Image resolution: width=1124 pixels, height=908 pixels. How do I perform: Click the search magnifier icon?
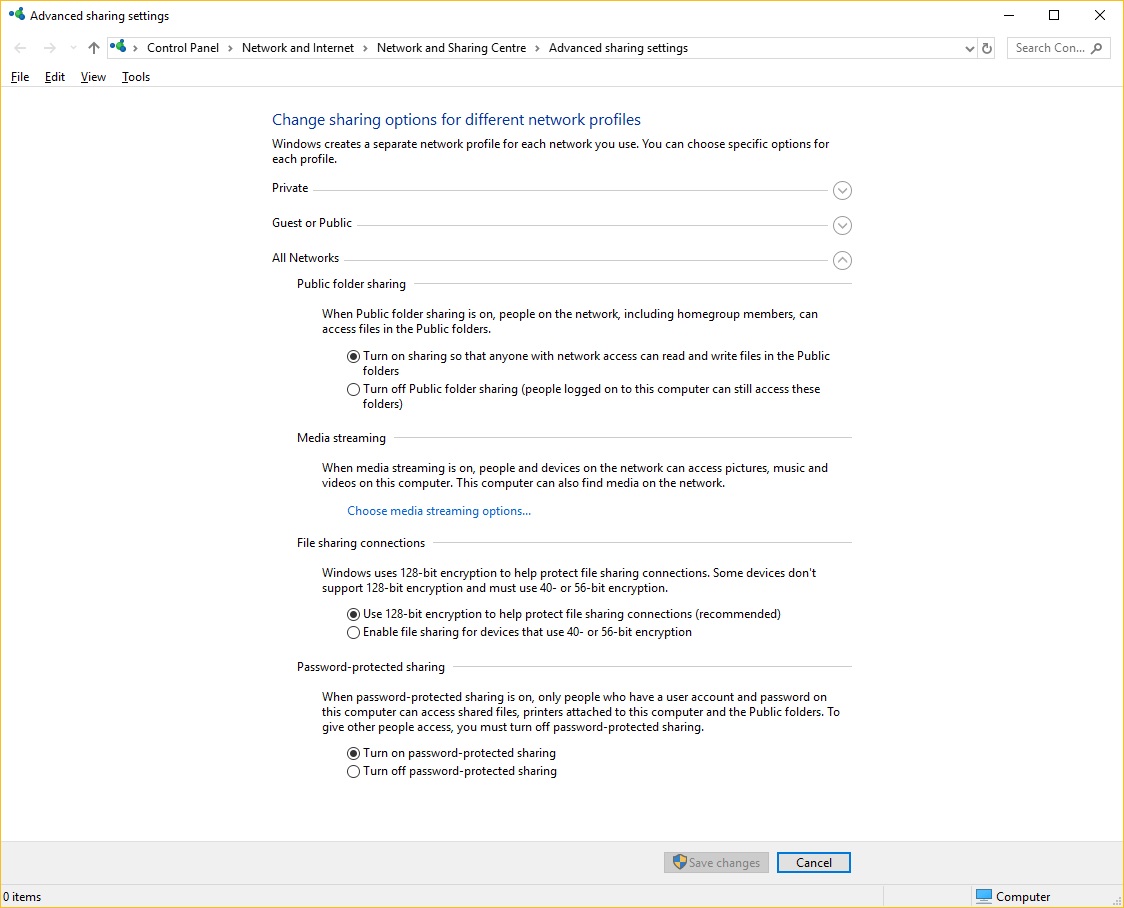point(1097,48)
